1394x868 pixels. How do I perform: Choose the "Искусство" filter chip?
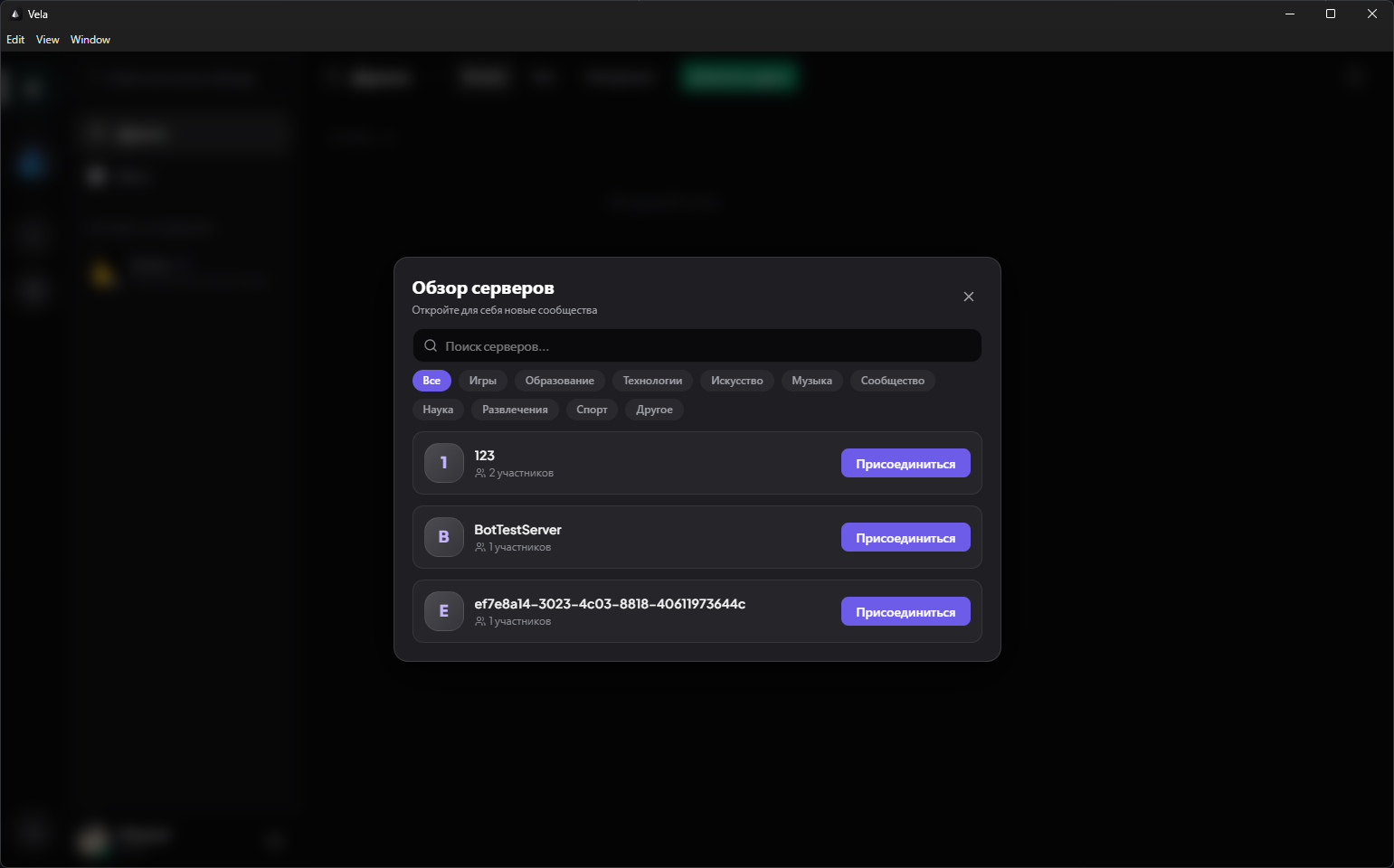(x=736, y=381)
